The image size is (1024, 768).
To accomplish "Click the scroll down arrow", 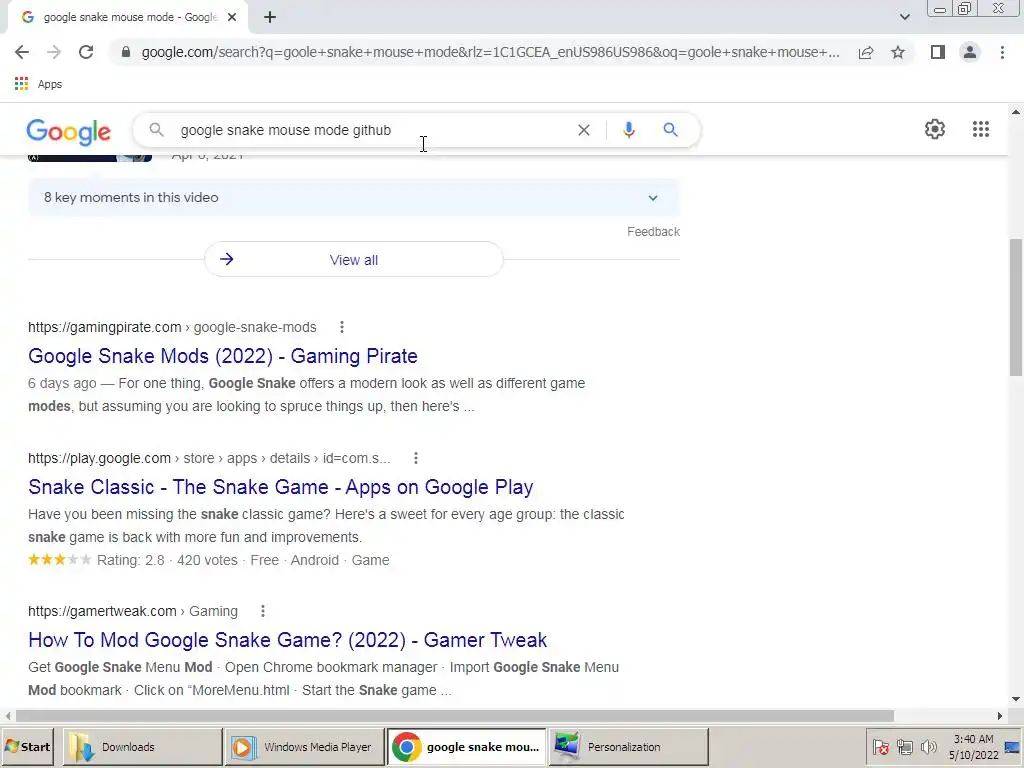I will [x=1016, y=699].
